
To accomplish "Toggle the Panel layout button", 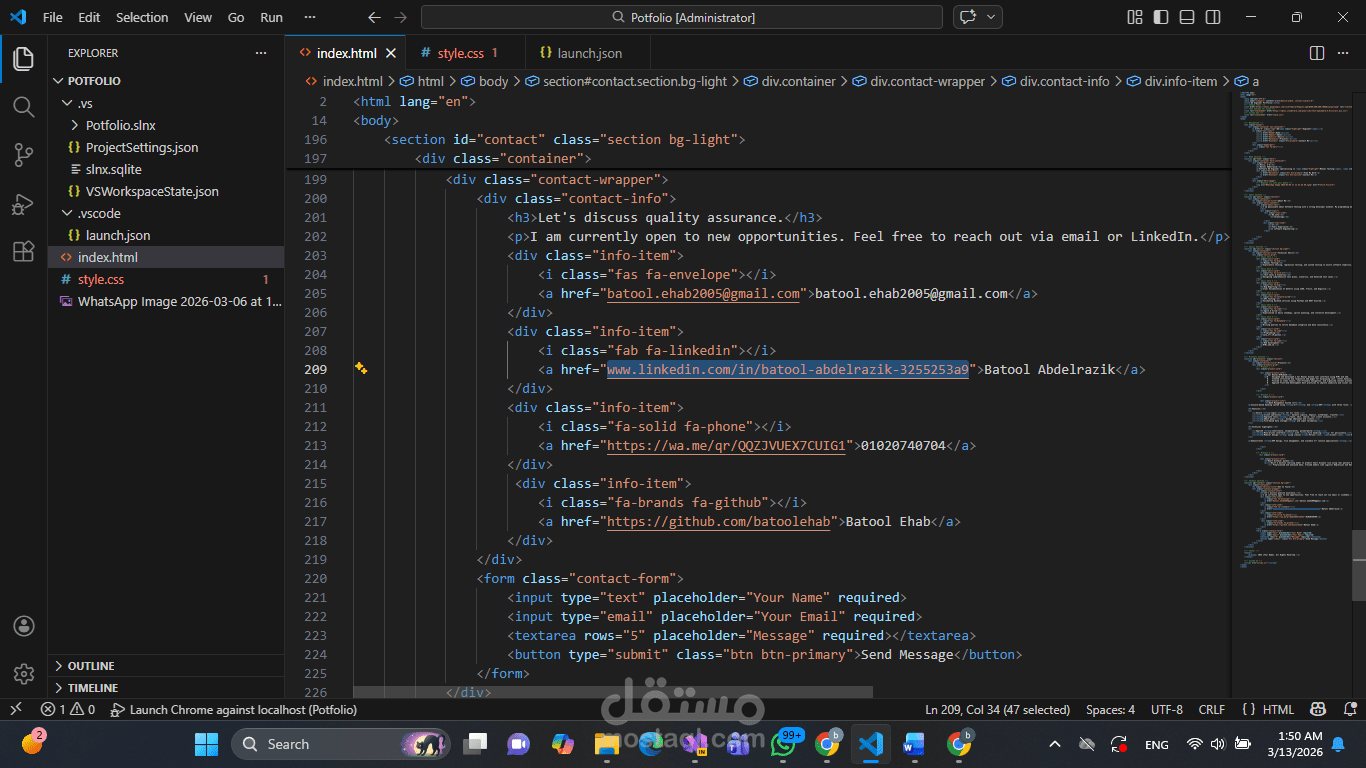I will point(1186,17).
